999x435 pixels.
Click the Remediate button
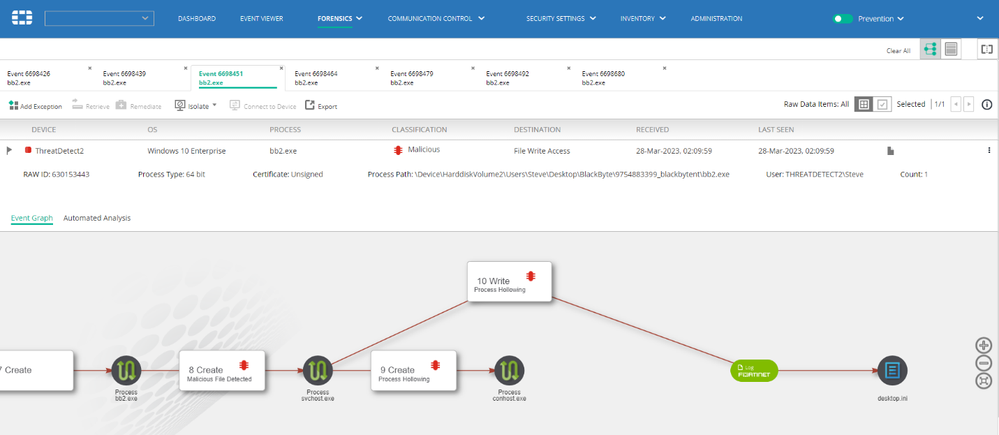click(x=138, y=106)
